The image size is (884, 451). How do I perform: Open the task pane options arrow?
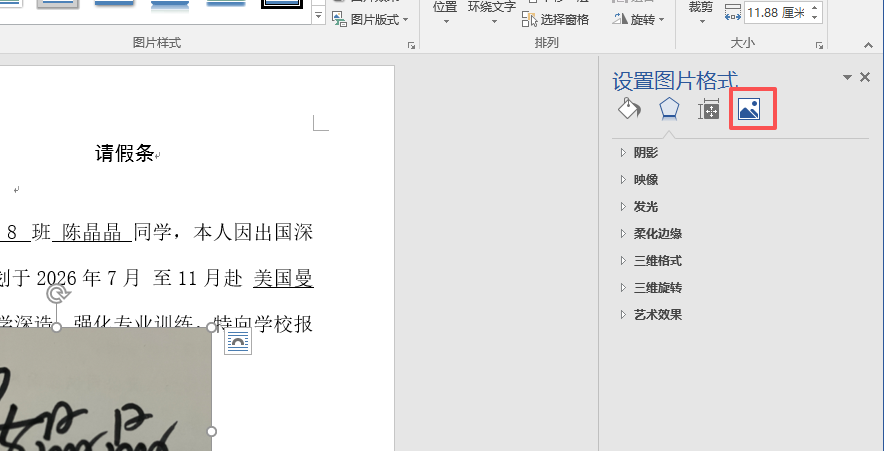point(847,78)
